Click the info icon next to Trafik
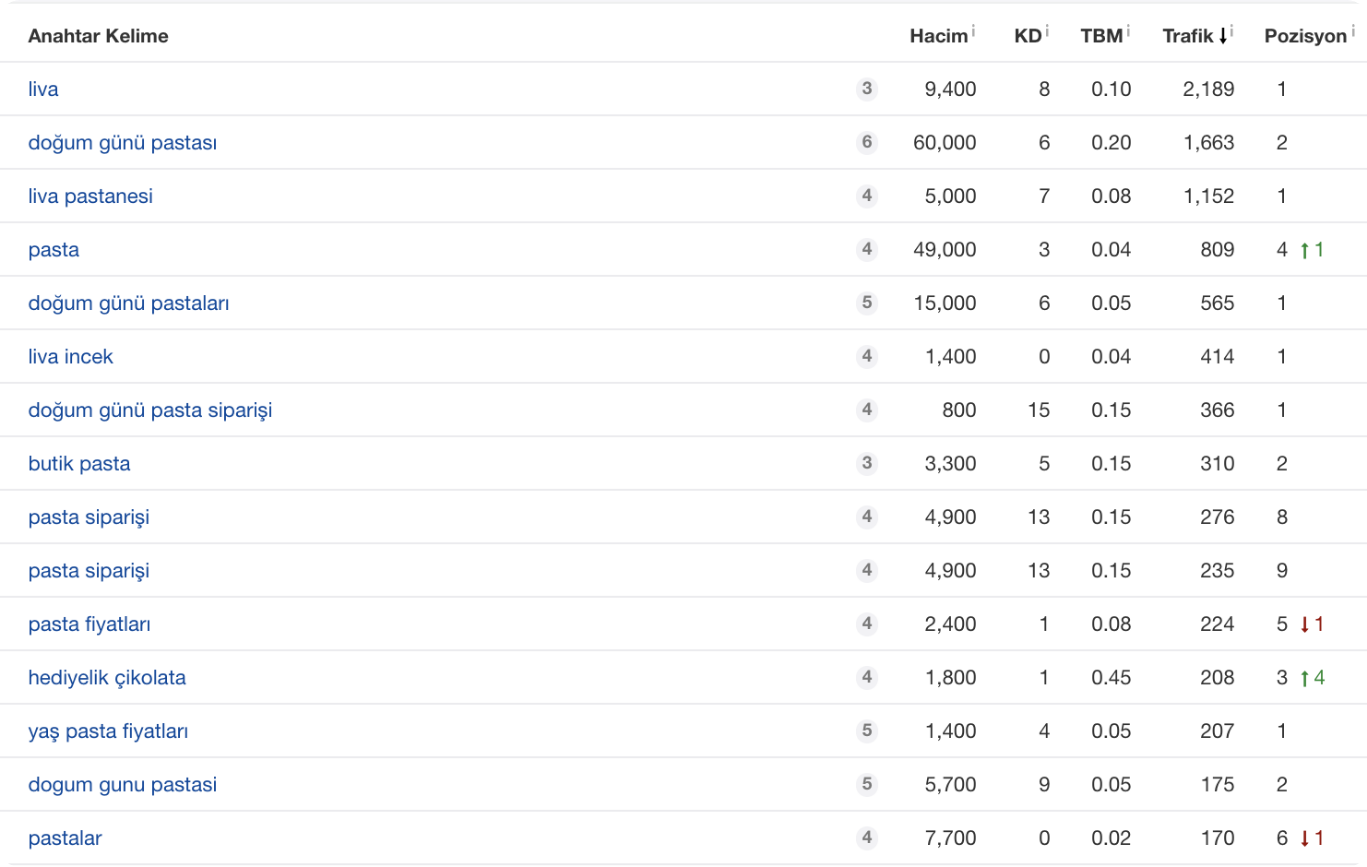The image size is (1367, 867). (1232, 32)
